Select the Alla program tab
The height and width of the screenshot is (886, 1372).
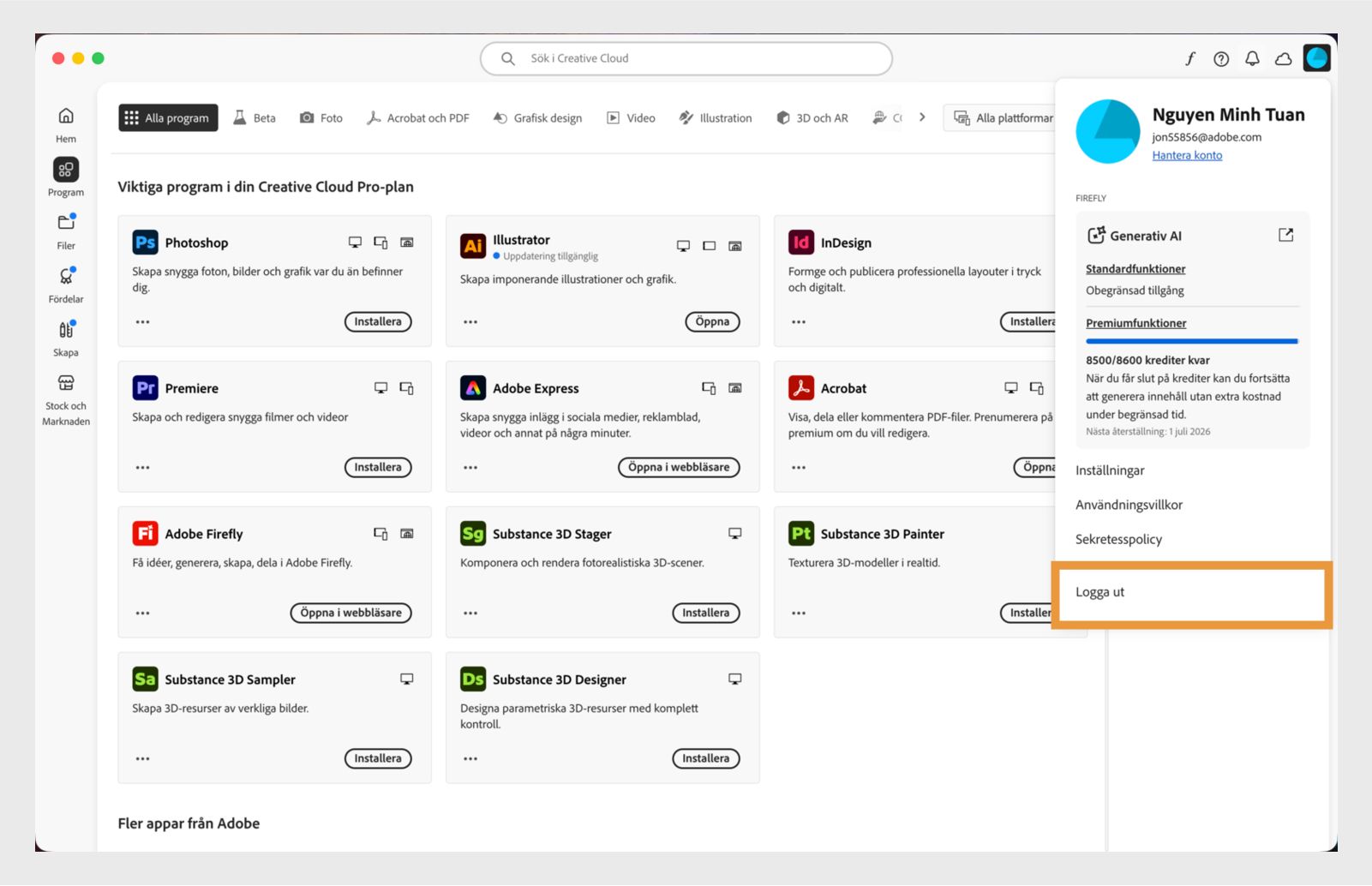168,118
